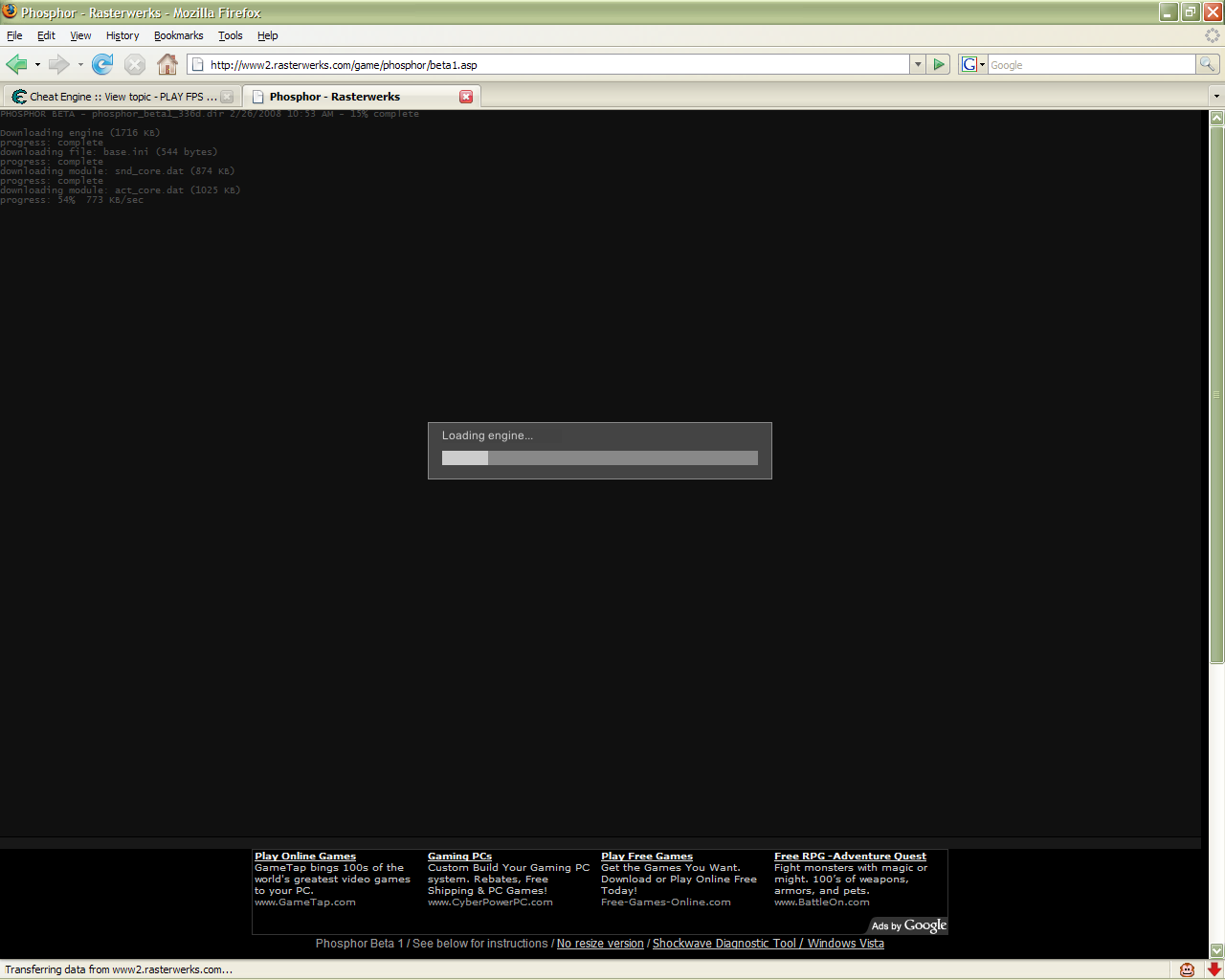
Task: Click the Loading engine progress bar
Action: coord(600,458)
